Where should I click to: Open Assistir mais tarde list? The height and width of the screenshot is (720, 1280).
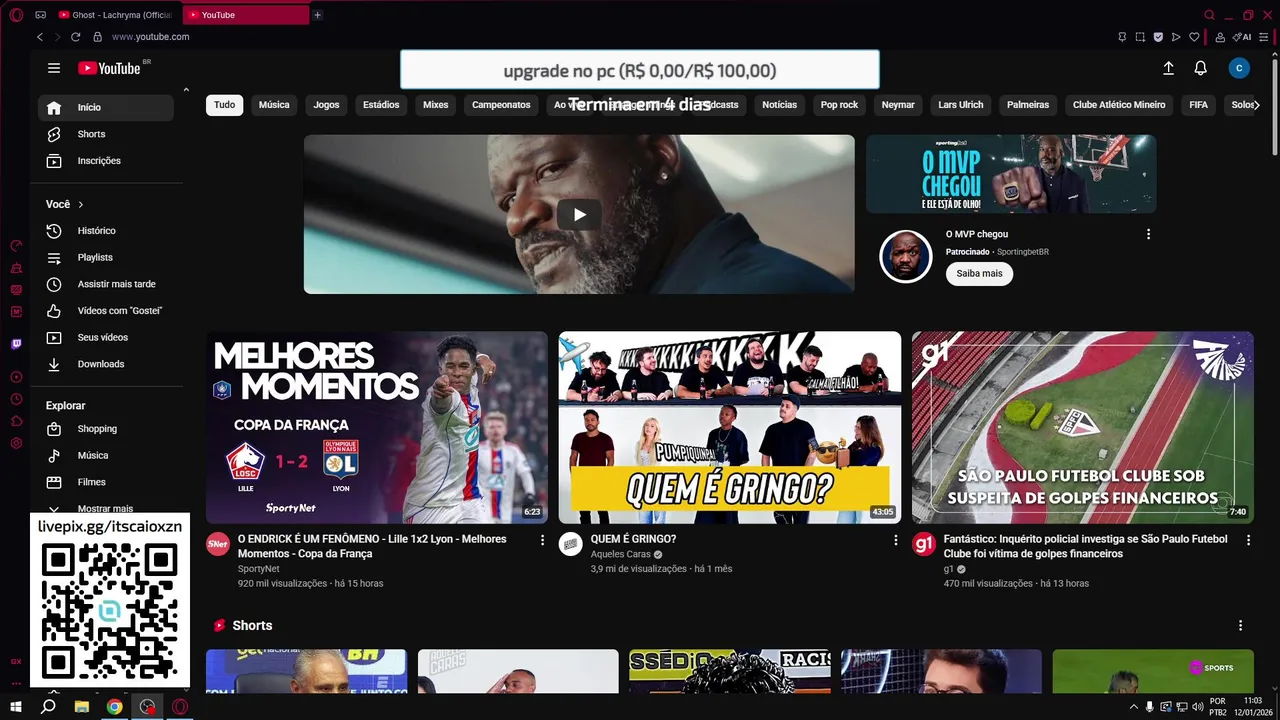(x=106, y=284)
